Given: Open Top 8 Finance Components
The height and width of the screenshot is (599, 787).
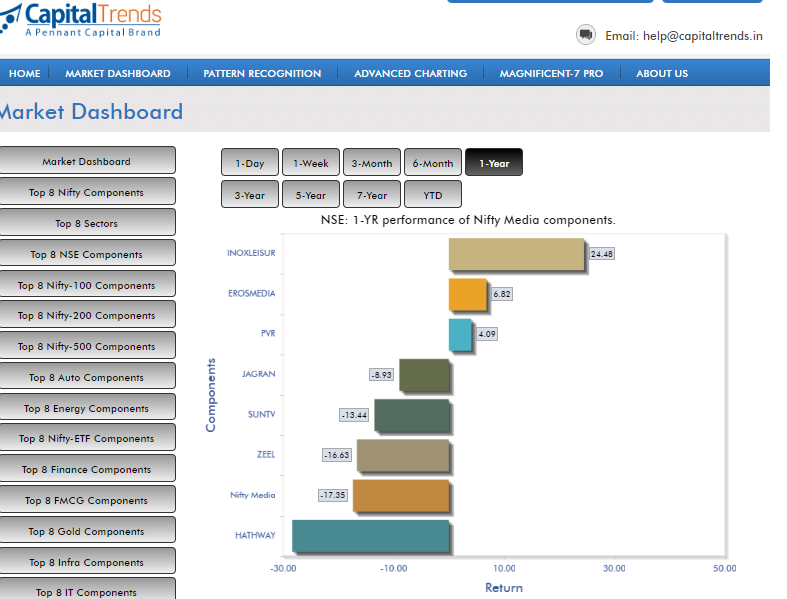Looking at the screenshot, I should (86, 469).
